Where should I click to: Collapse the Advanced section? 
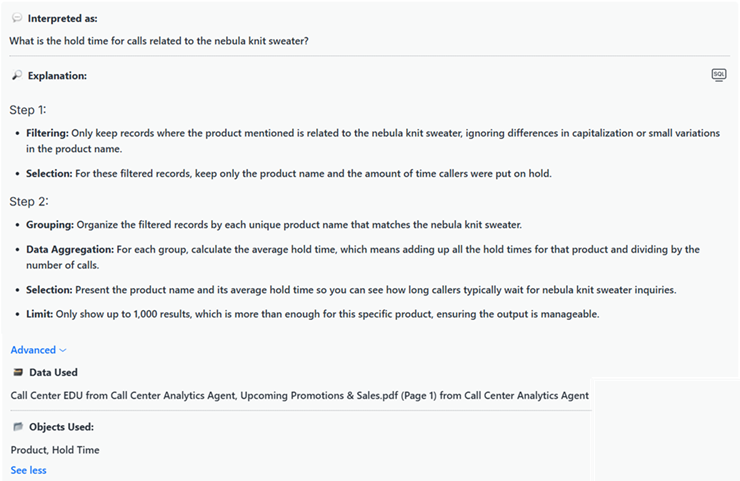tap(39, 350)
